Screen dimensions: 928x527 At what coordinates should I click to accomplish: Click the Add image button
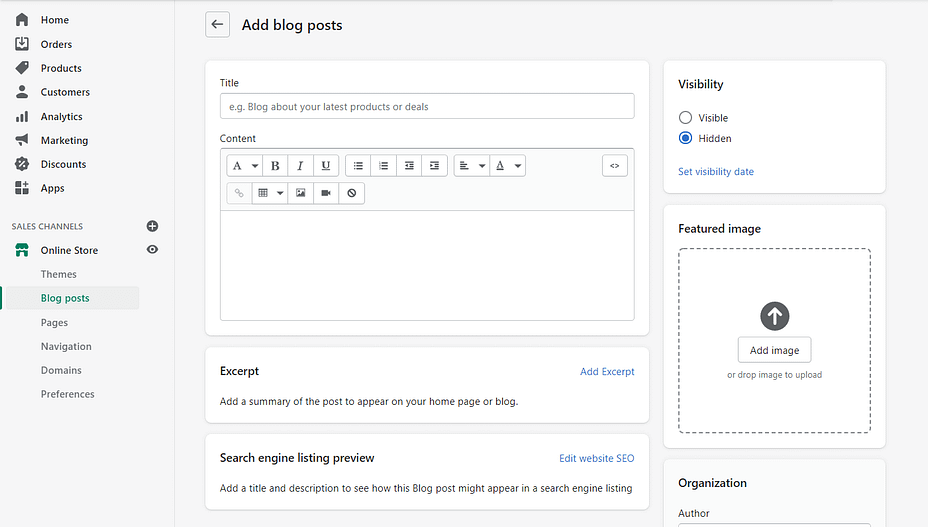point(774,350)
